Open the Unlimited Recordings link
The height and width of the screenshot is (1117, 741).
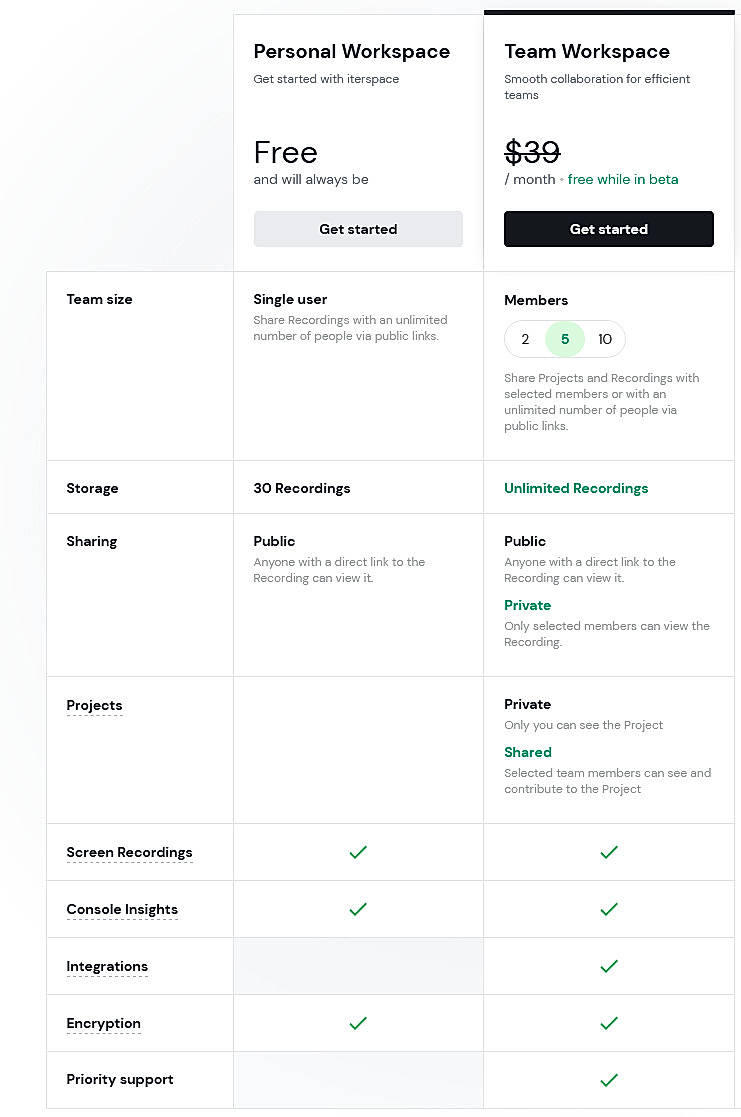(576, 488)
